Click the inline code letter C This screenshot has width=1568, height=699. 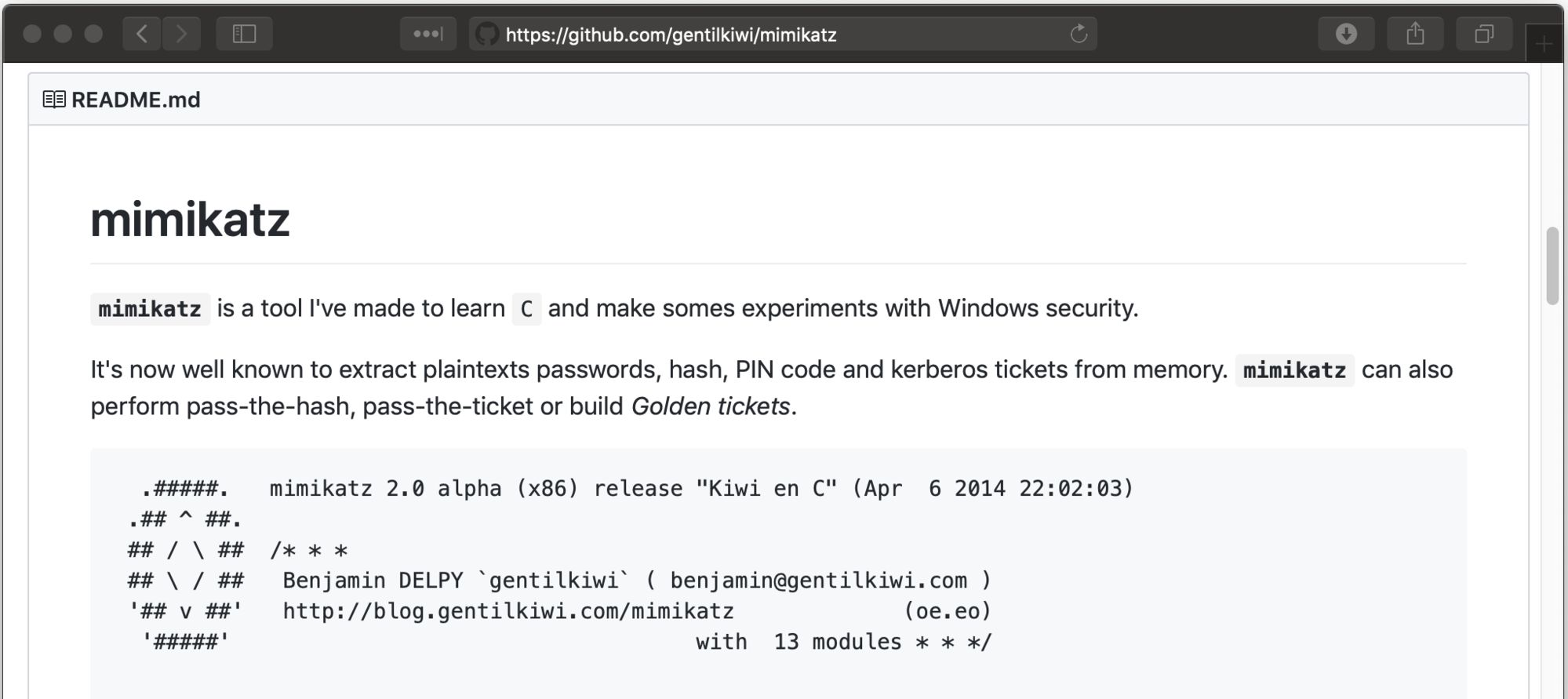click(526, 309)
